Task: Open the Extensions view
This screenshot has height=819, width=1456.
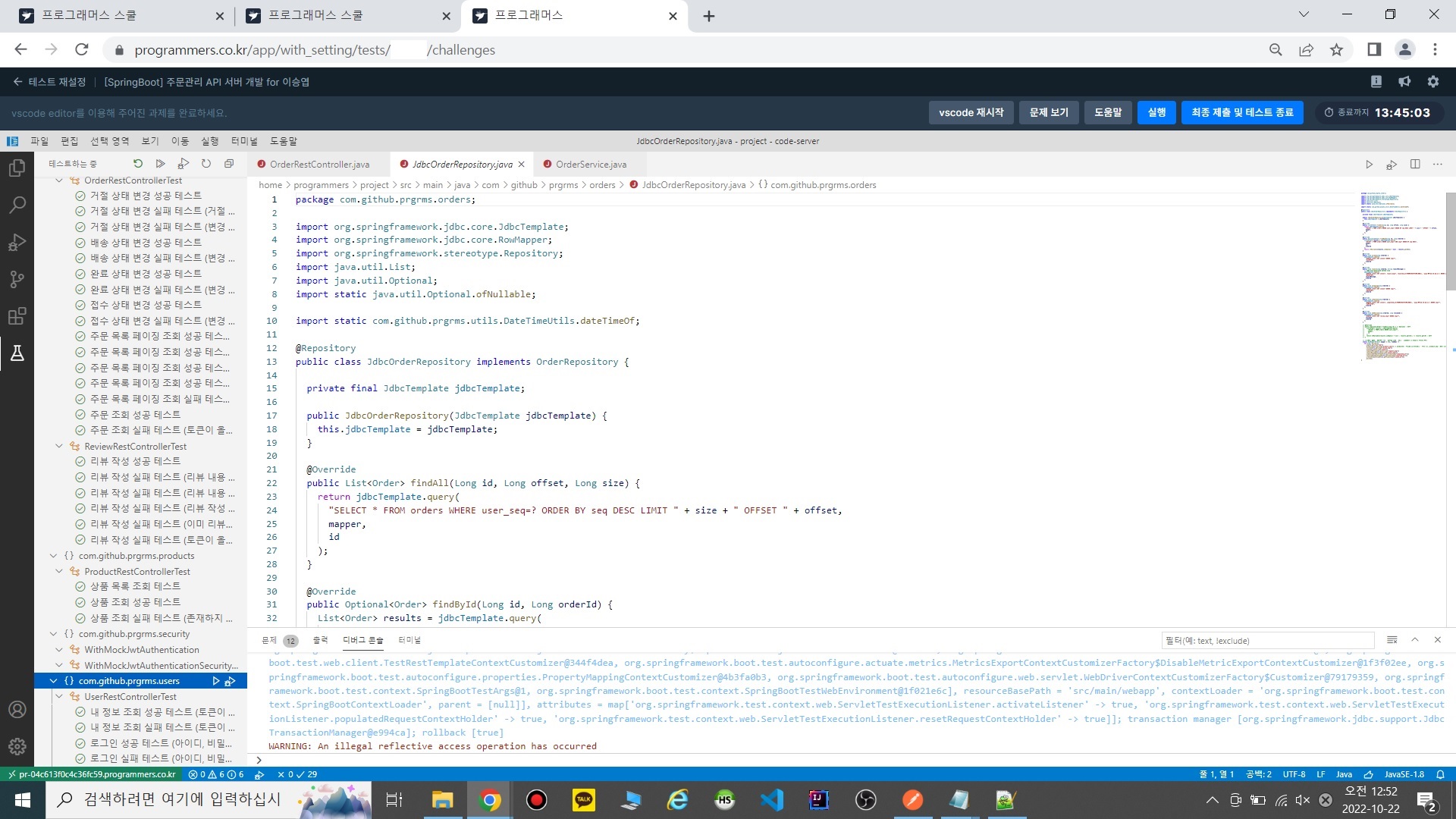Action: pos(17,316)
